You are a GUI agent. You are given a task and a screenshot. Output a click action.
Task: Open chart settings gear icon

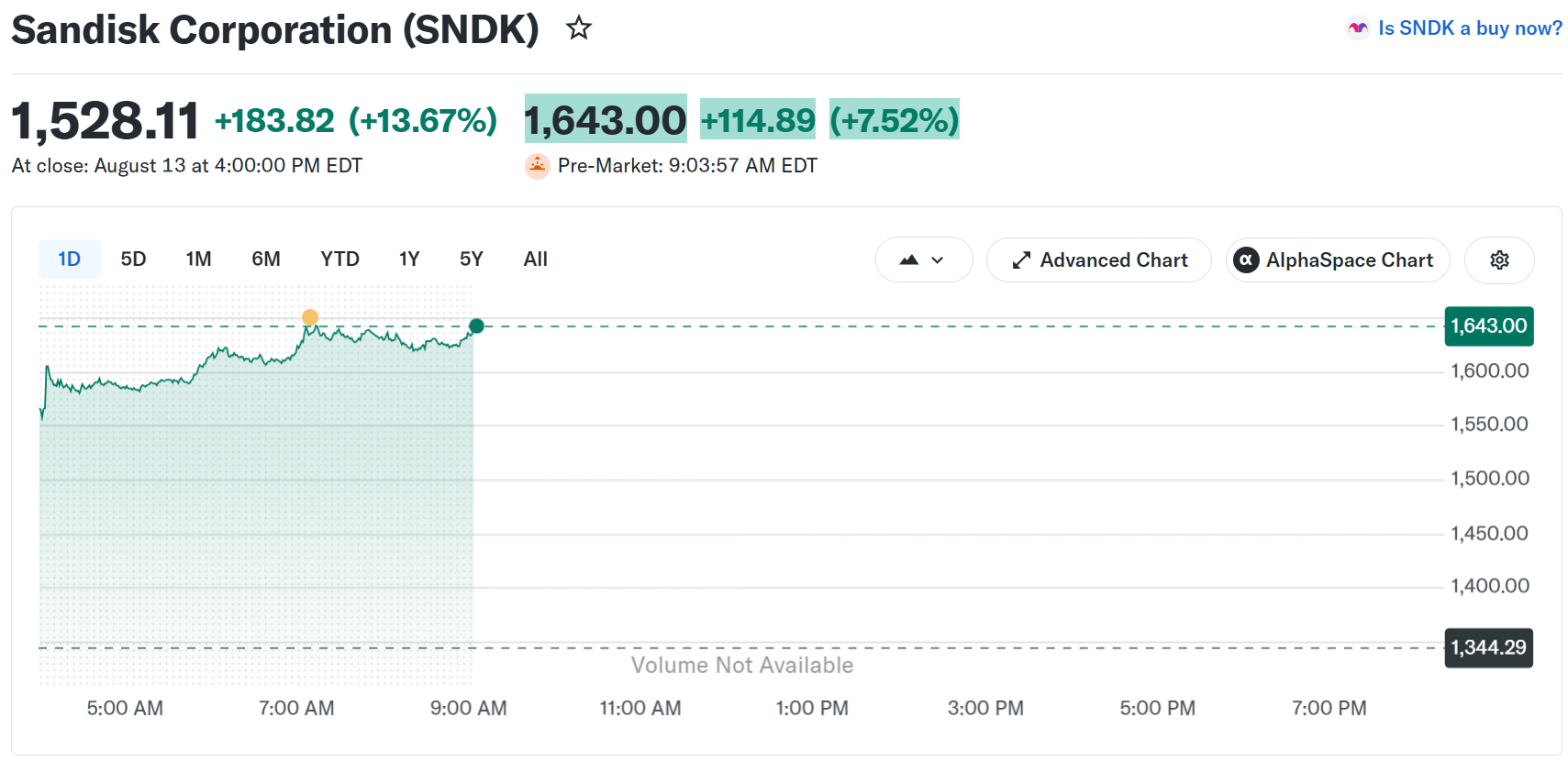coord(1499,260)
